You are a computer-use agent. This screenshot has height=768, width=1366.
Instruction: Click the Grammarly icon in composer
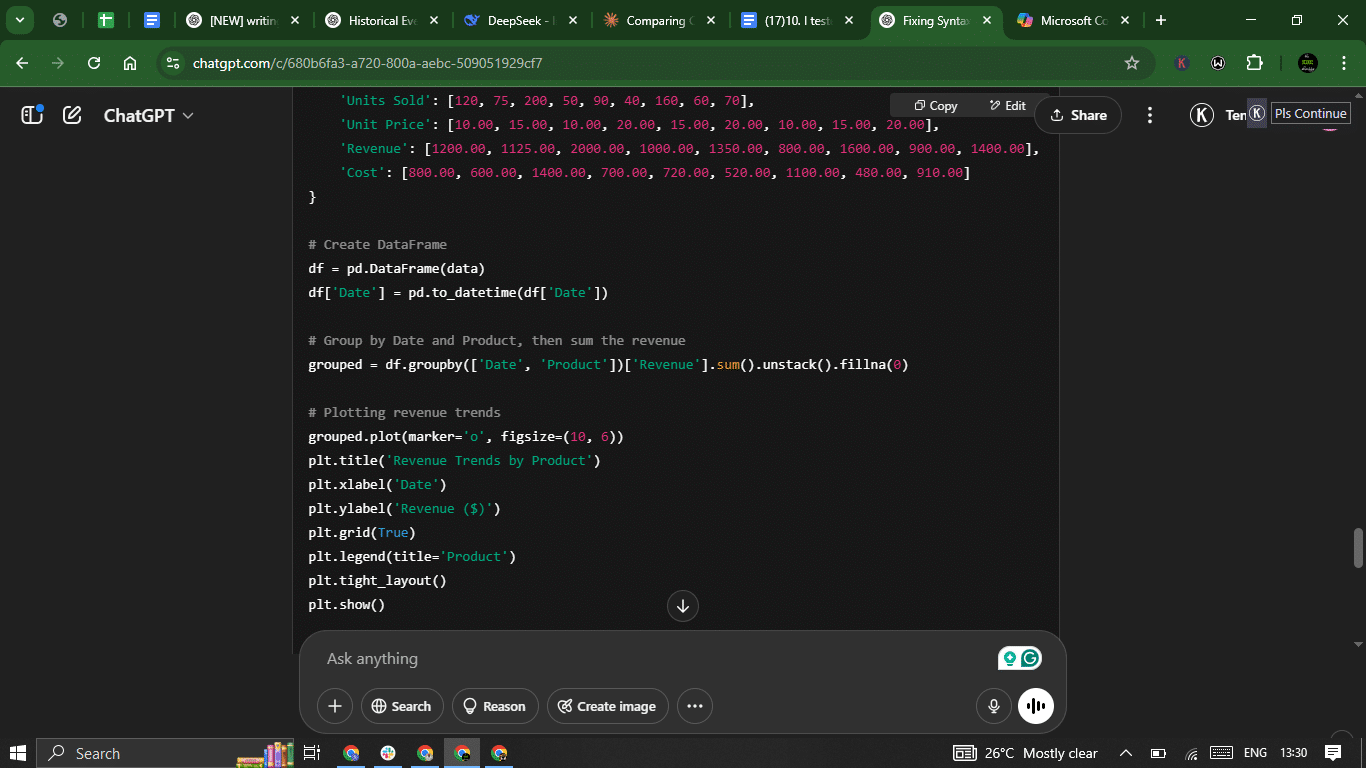[1031, 658]
